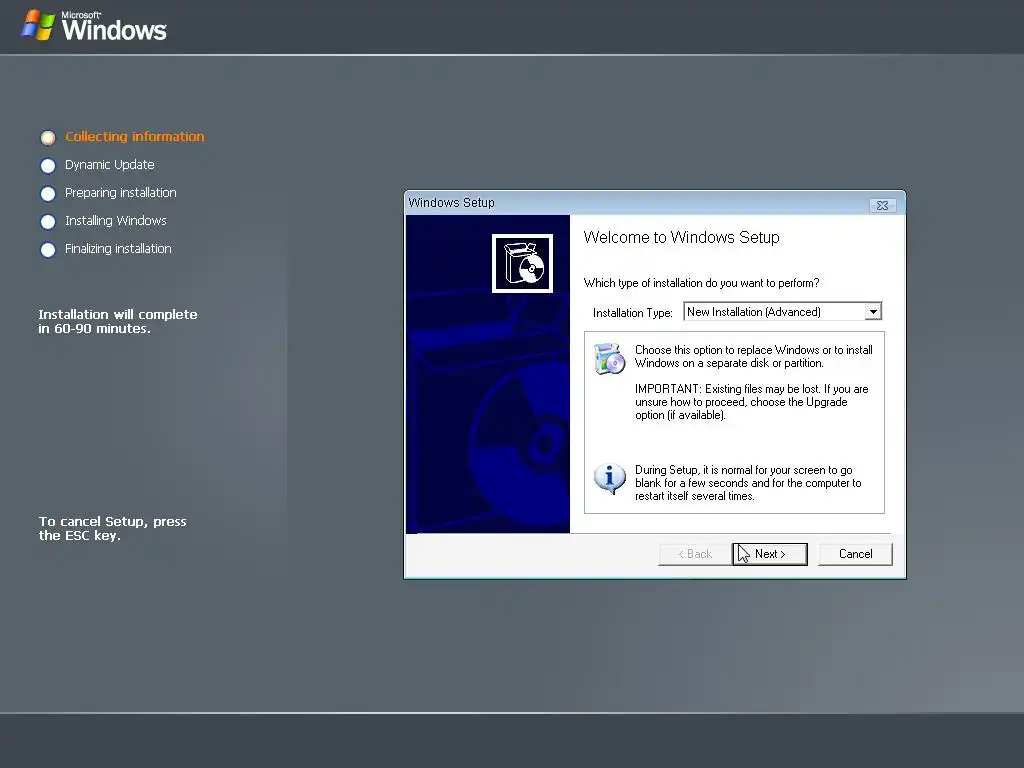Click the 'Welcome to Windows Setup' heading
The width and height of the screenshot is (1024, 768).
click(681, 237)
